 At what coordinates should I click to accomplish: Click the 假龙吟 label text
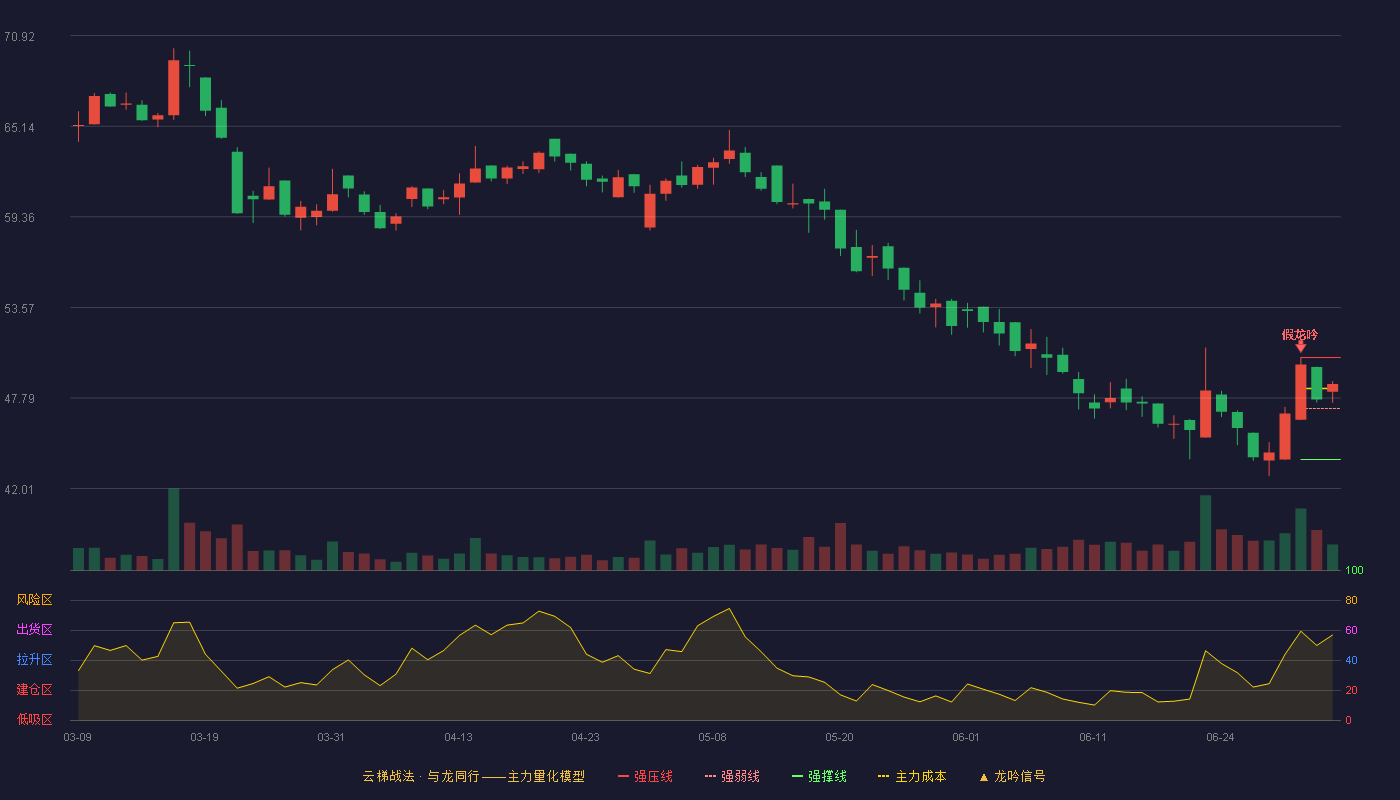tap(1300, 334)
